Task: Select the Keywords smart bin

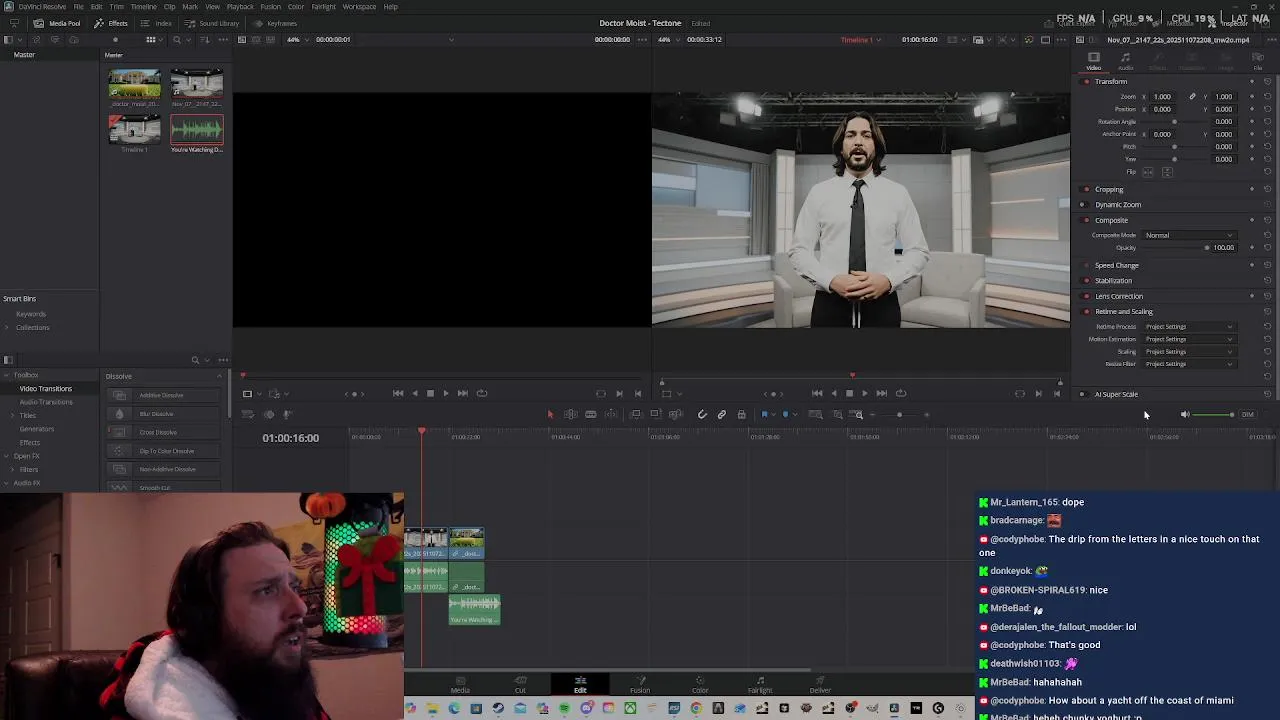Action: pos(30,314)
